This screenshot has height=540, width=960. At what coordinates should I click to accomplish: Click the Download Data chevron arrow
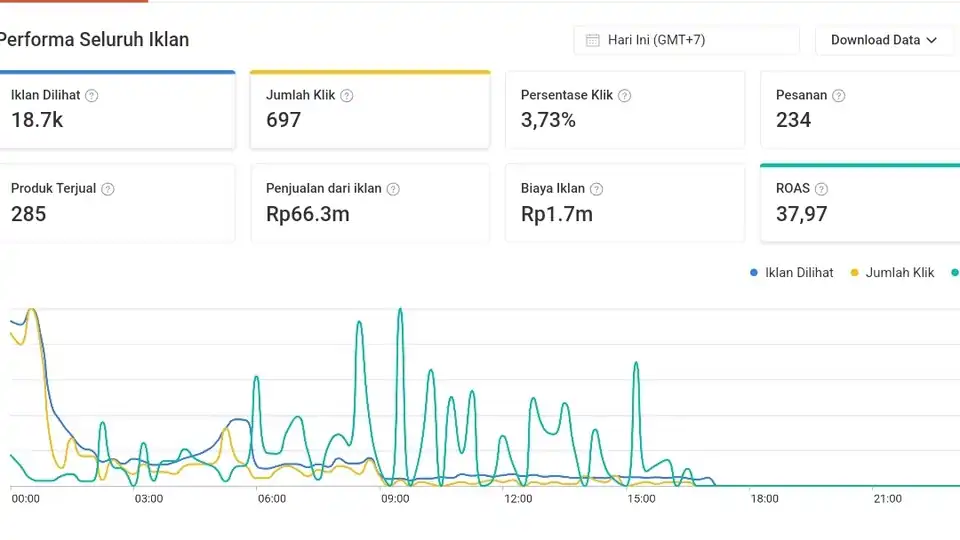coord(932,40)
